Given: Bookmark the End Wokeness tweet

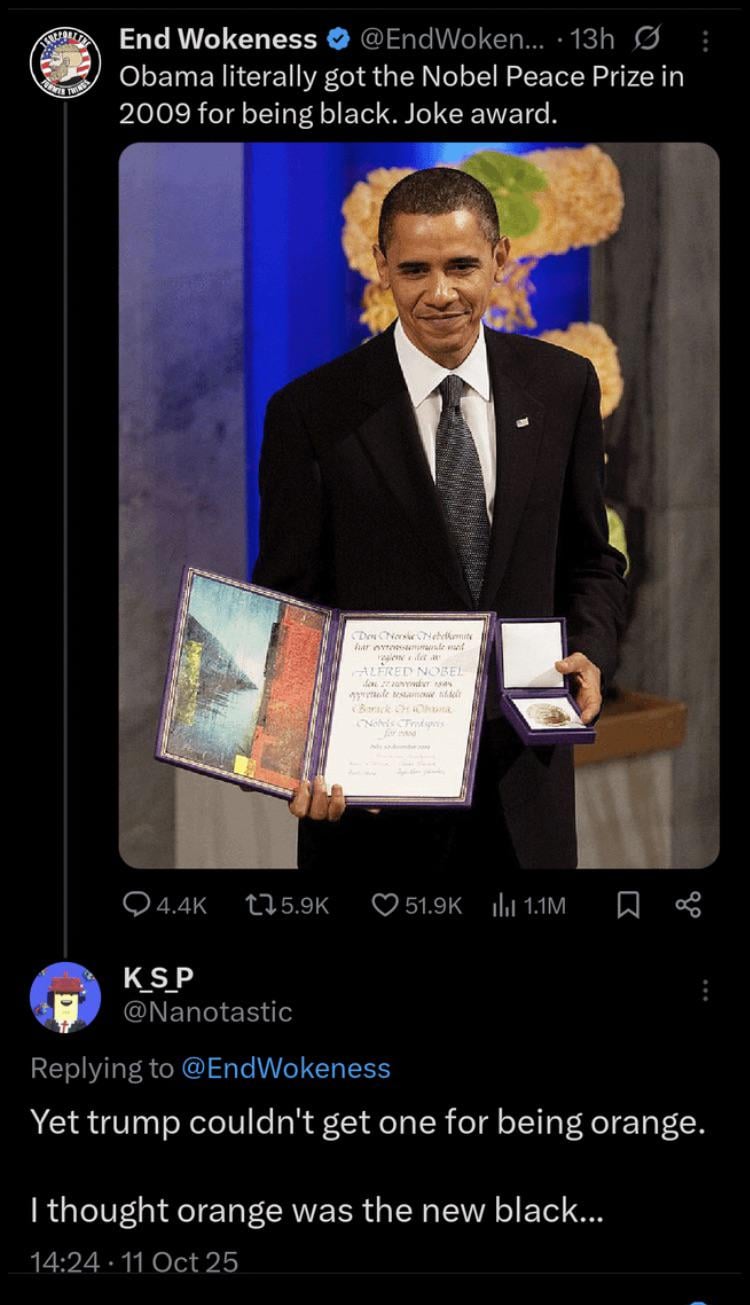Looking at the screenshot, I should point(628,905).
